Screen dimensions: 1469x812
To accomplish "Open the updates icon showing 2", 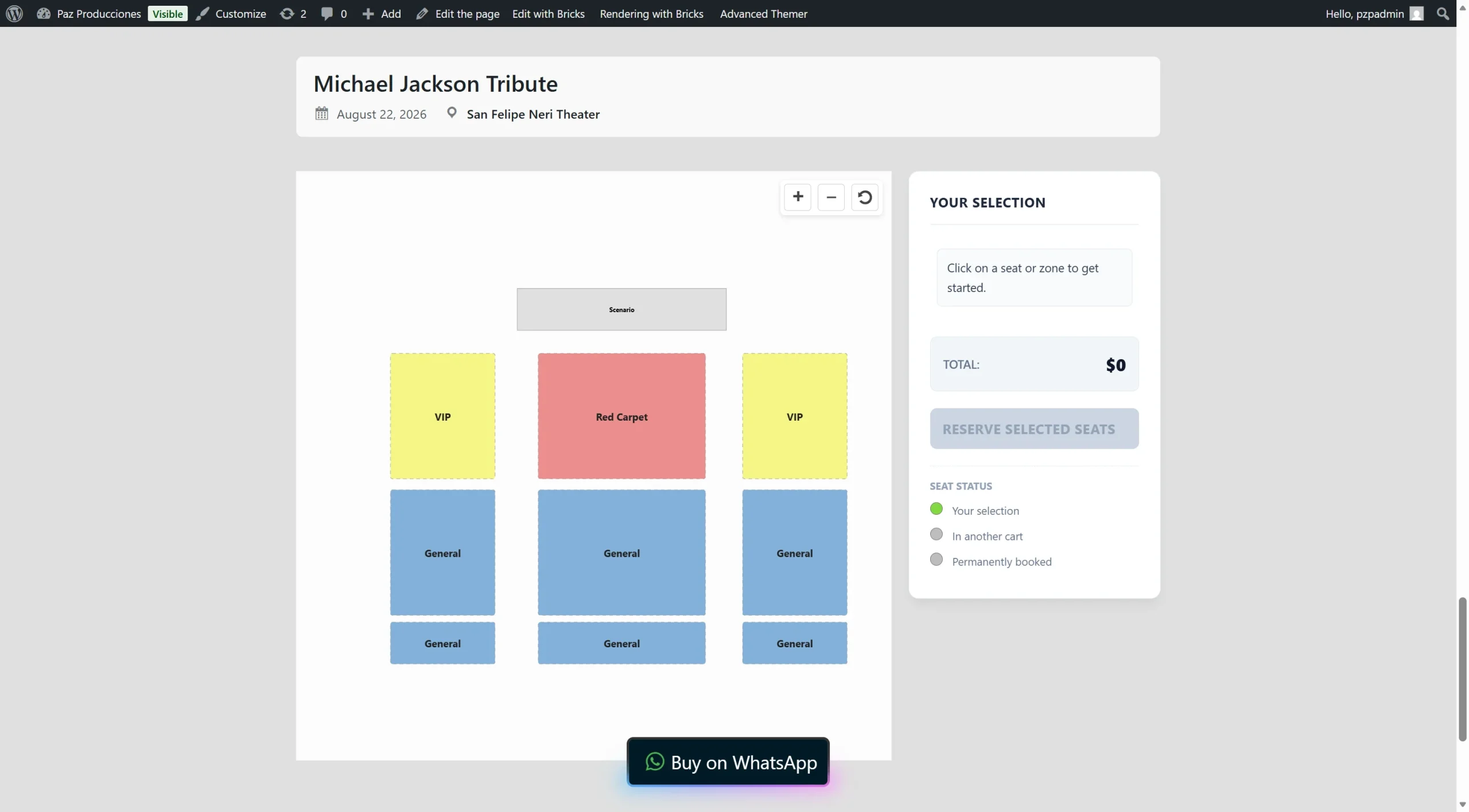I will point(293,13).
